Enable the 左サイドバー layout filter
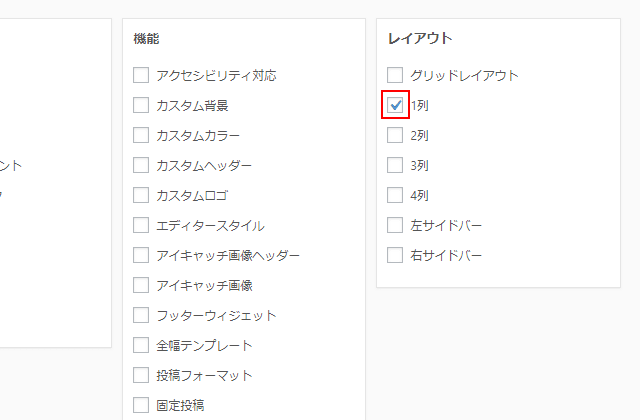The height and width of the screenshot is (420, 640). click(x=395, y=225)
